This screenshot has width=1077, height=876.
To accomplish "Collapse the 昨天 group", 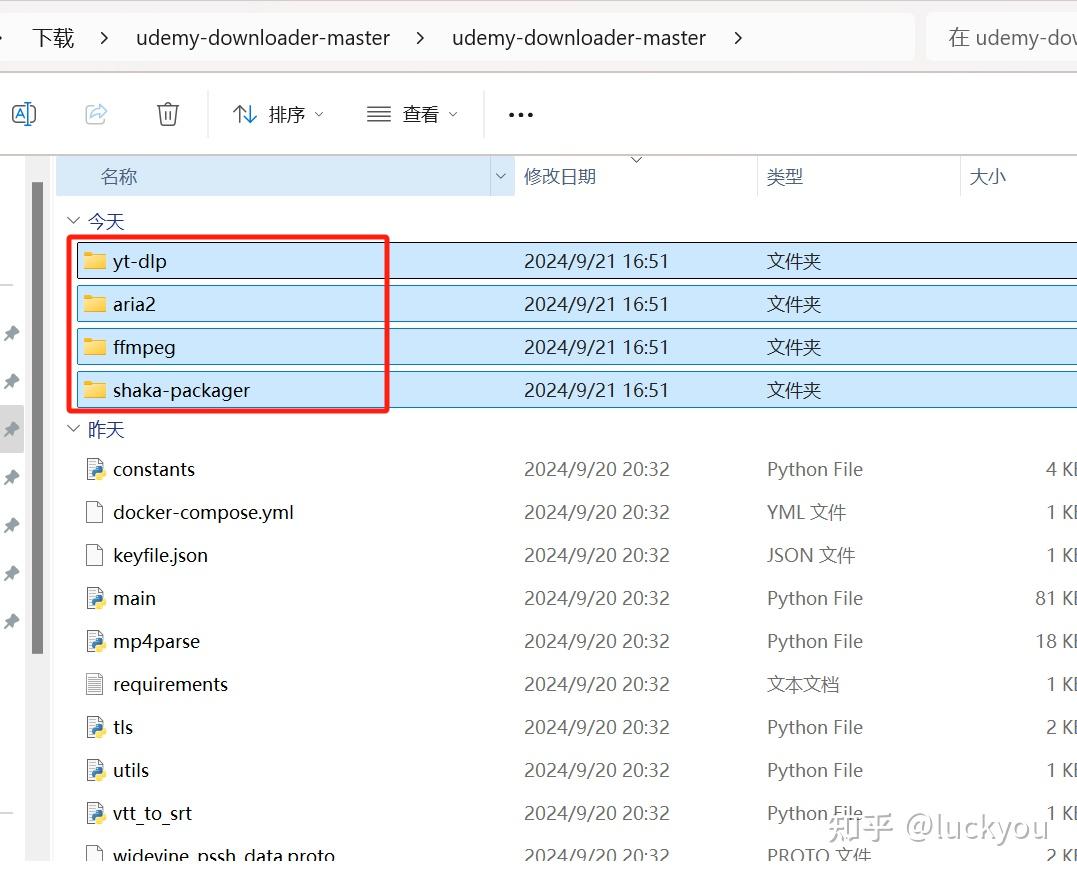I will tap(72, 429).
